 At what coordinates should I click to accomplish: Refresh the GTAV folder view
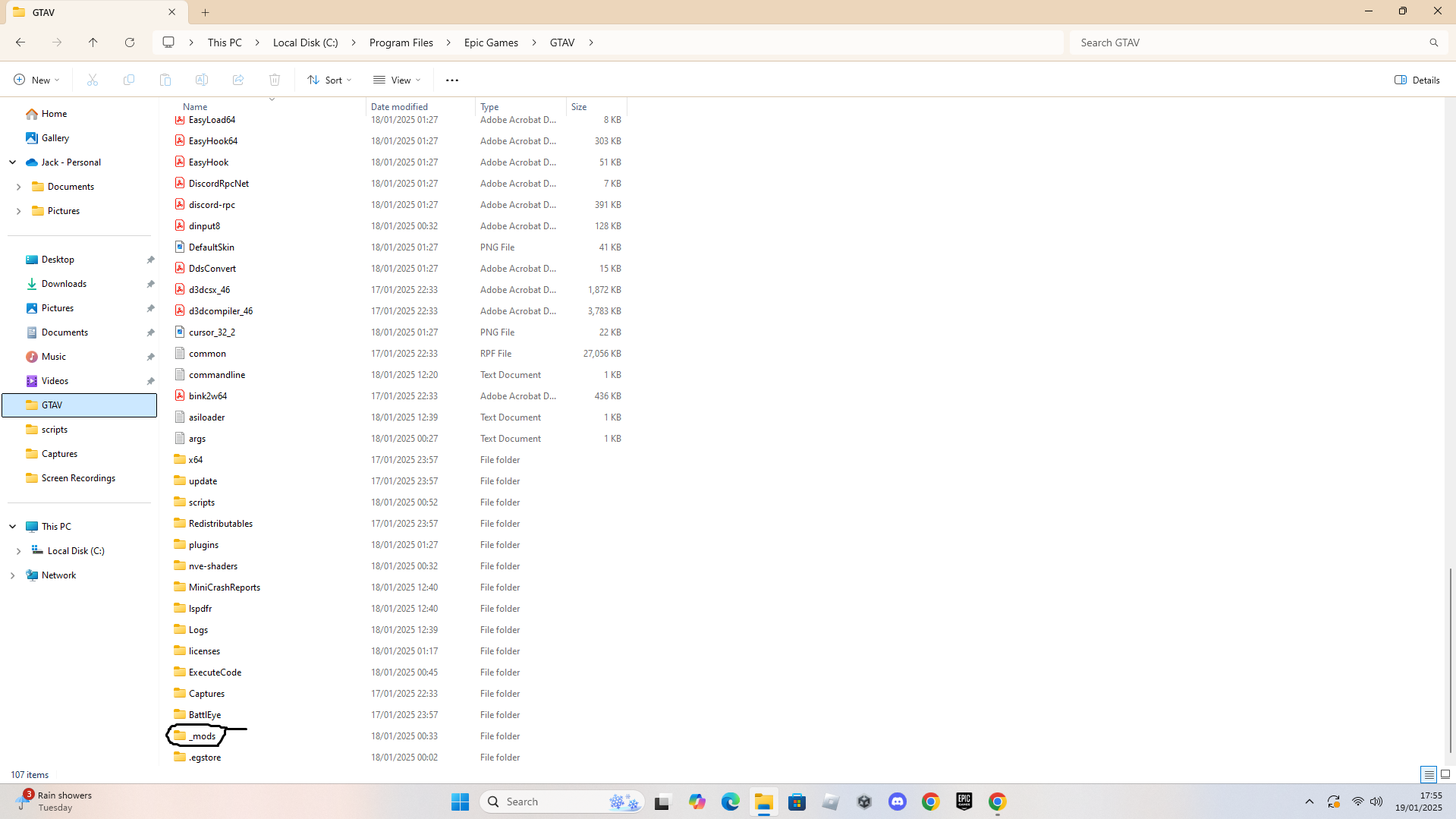[130, 43]
